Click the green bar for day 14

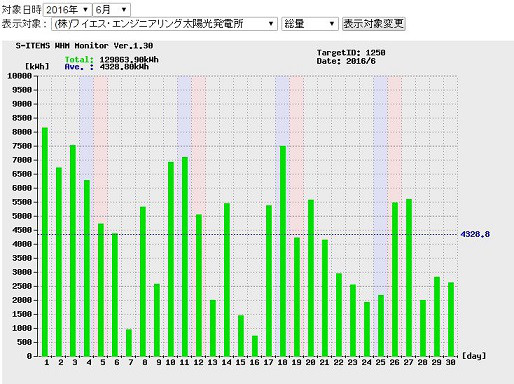tap(227, 280)
